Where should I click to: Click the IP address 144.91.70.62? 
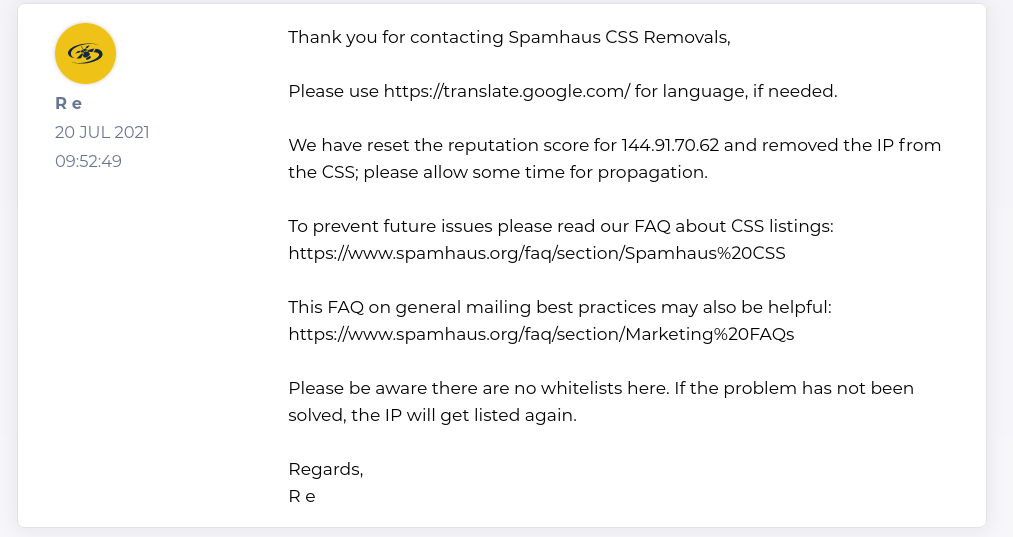(685, 145)
